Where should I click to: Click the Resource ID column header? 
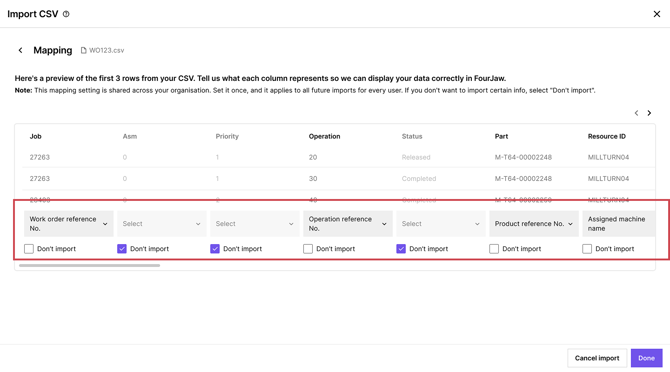pos(607,136)
